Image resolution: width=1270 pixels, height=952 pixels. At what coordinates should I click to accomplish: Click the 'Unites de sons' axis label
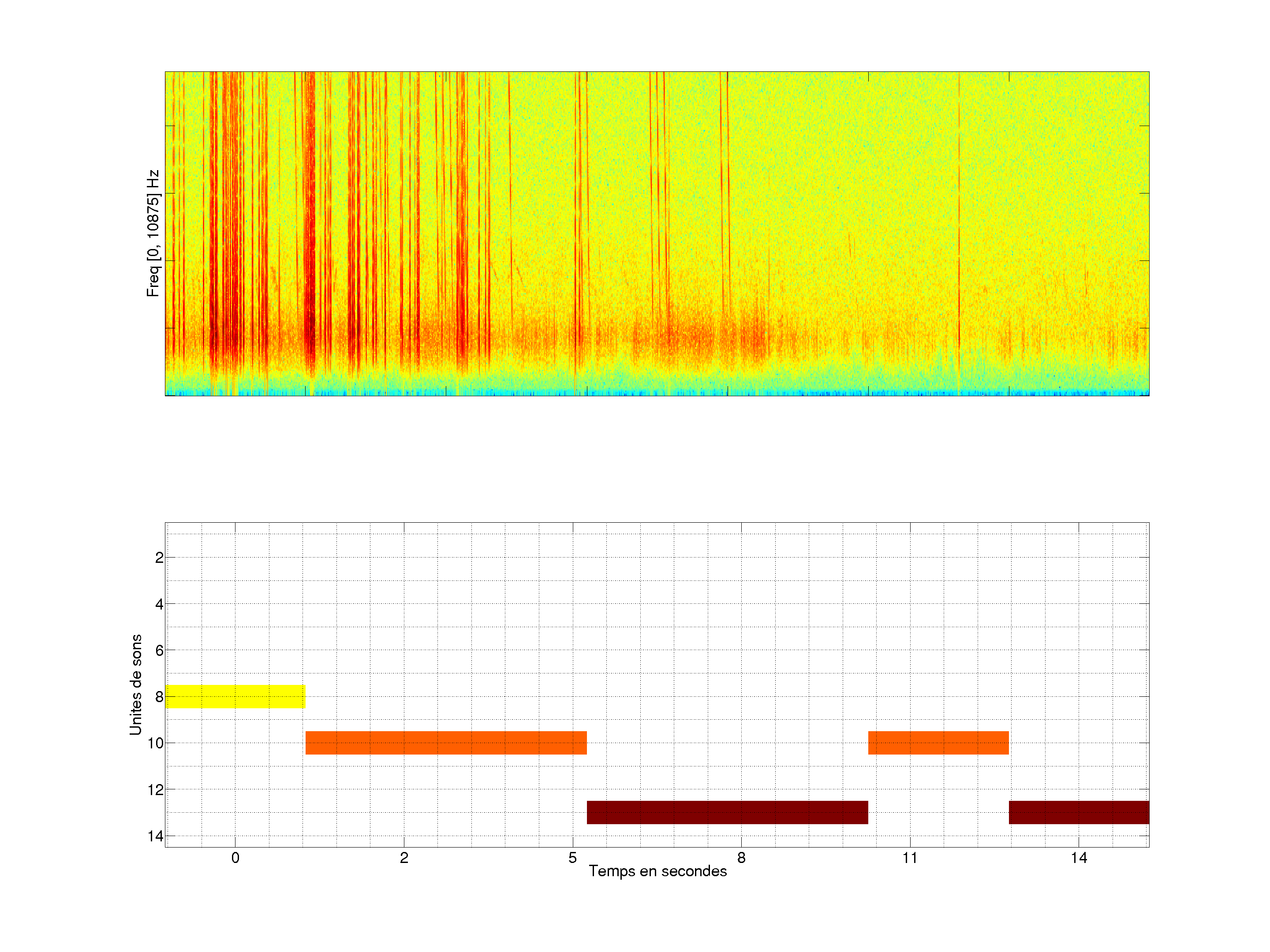tap(135, 684)
